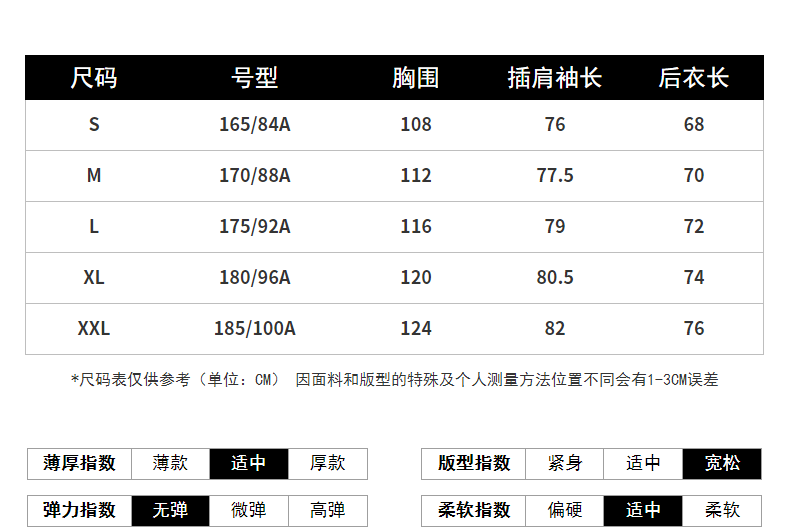Select the XXL size cell
The height and width of the screenshot is (527, 790).
pyautogui.click(x=94, y=328)
